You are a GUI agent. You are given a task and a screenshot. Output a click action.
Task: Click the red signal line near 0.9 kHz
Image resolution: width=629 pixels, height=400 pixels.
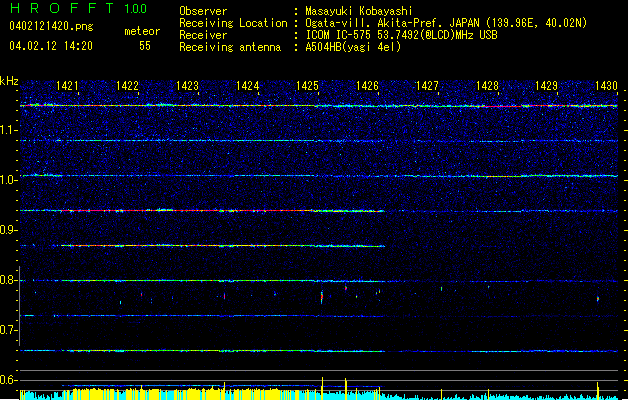150,211
